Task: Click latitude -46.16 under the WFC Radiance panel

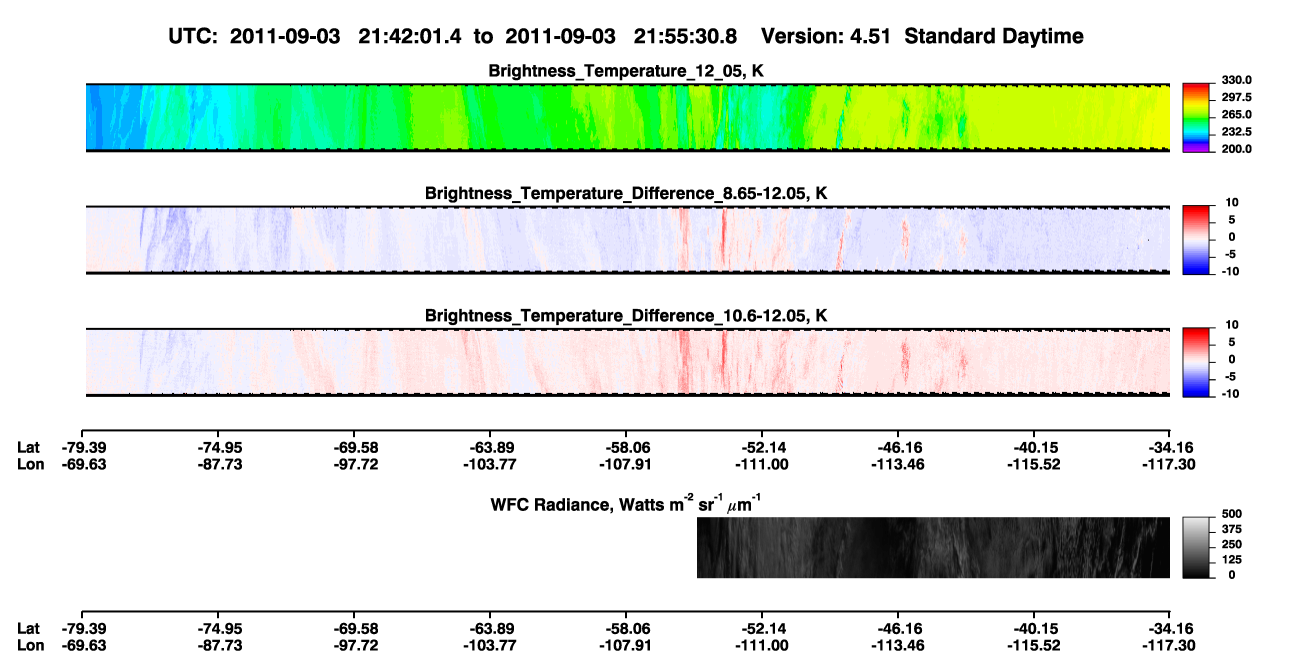Action: tap(899, 629)
